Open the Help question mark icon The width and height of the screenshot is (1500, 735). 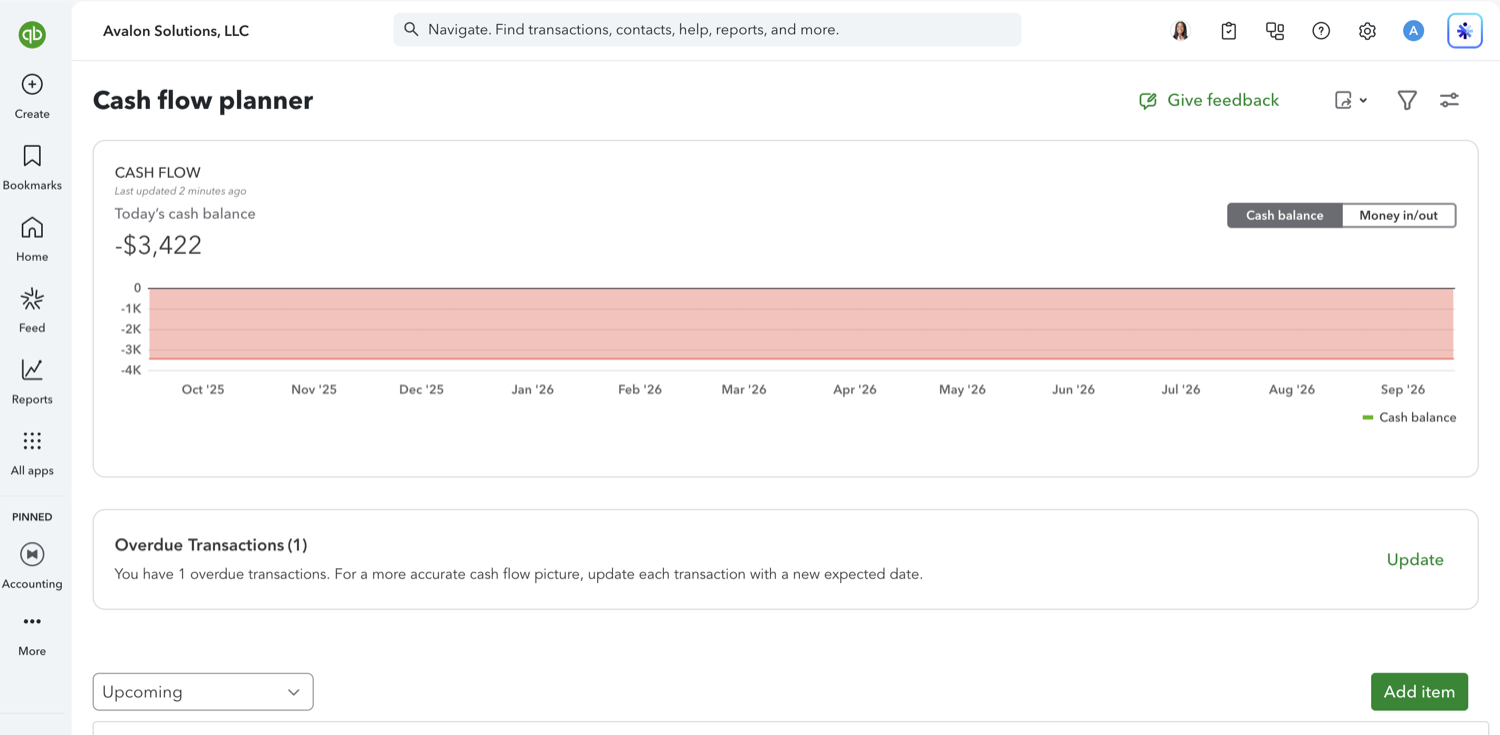coord(1321,31)
